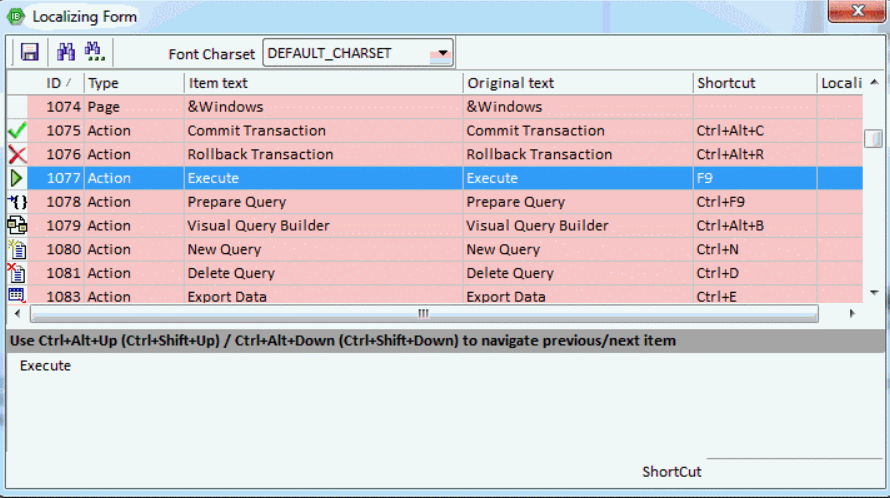
Task: Click the Find Next binoculars icon
Action: click(x=96, y=53)
